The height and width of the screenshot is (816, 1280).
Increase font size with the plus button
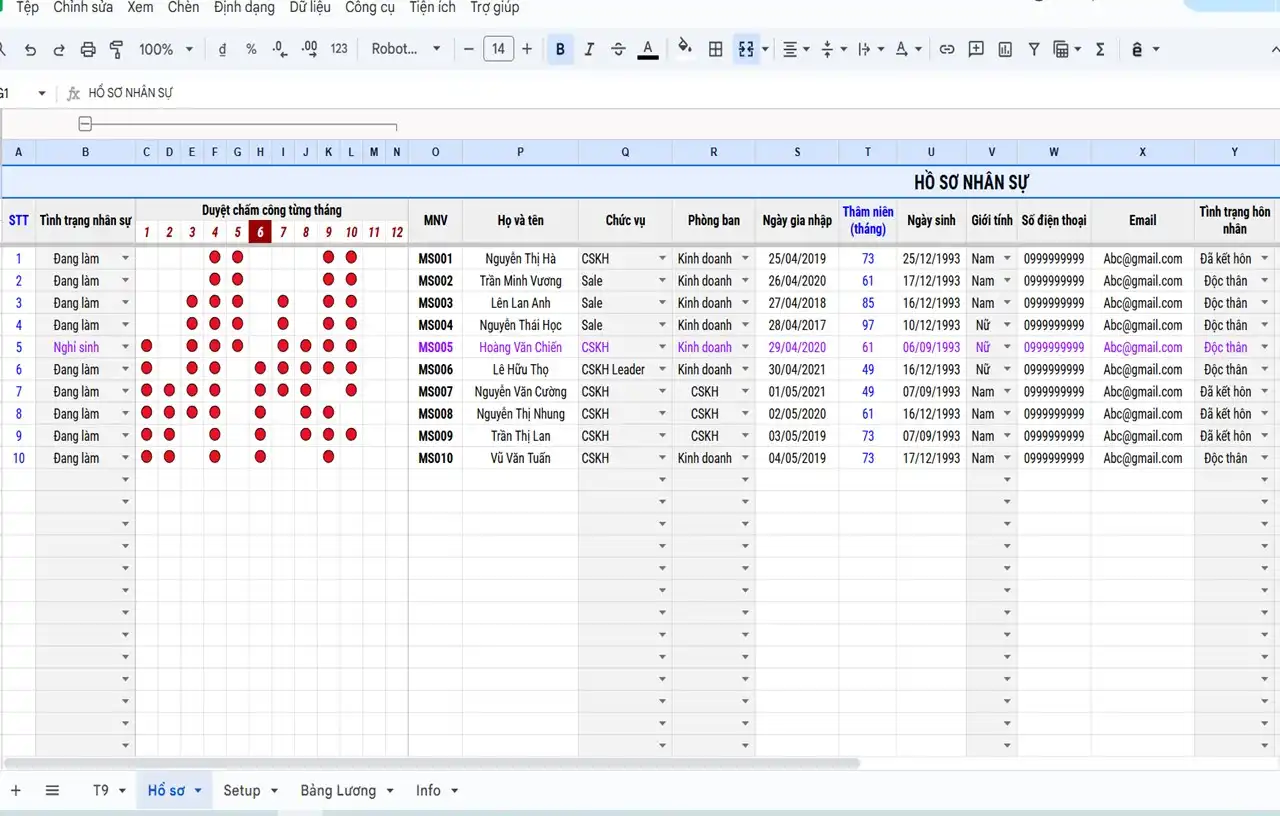coord(527,49)
